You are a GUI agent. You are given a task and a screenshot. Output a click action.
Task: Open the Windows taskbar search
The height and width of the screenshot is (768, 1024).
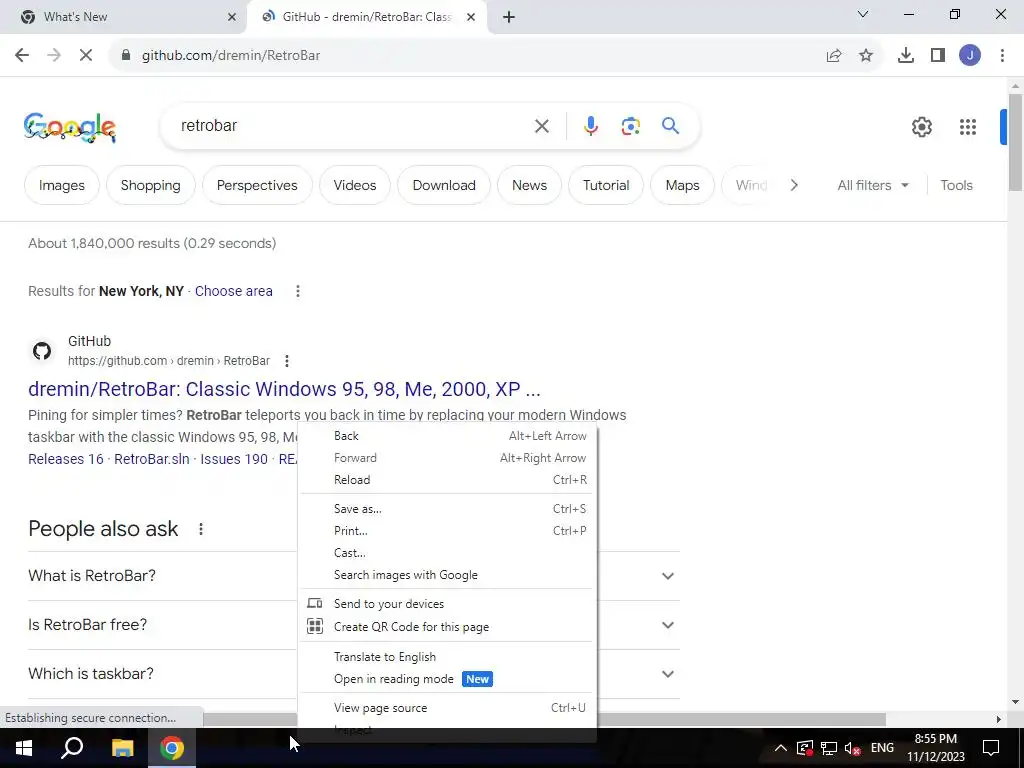point(72,748)
